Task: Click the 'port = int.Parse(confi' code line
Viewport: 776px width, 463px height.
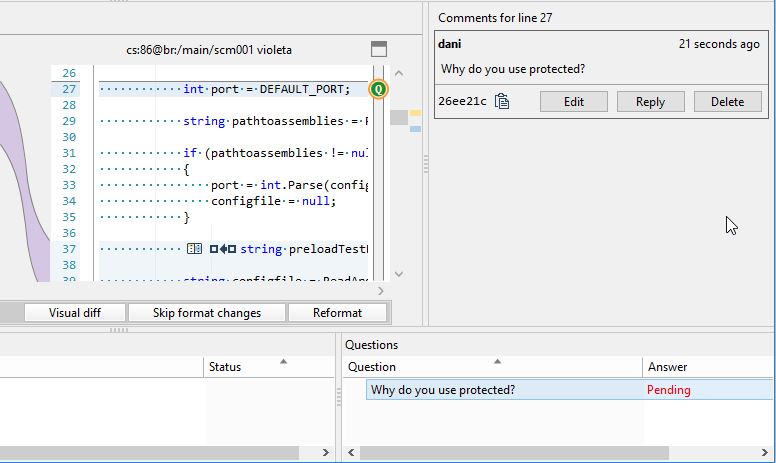Action: coord(289,185)
